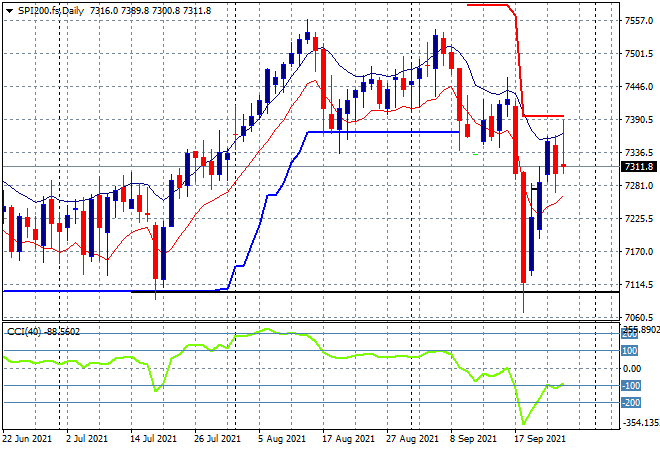This screenshot has width=660, height=450.
Task: Click CCI axis value 0.00
Action: [632, 369]
